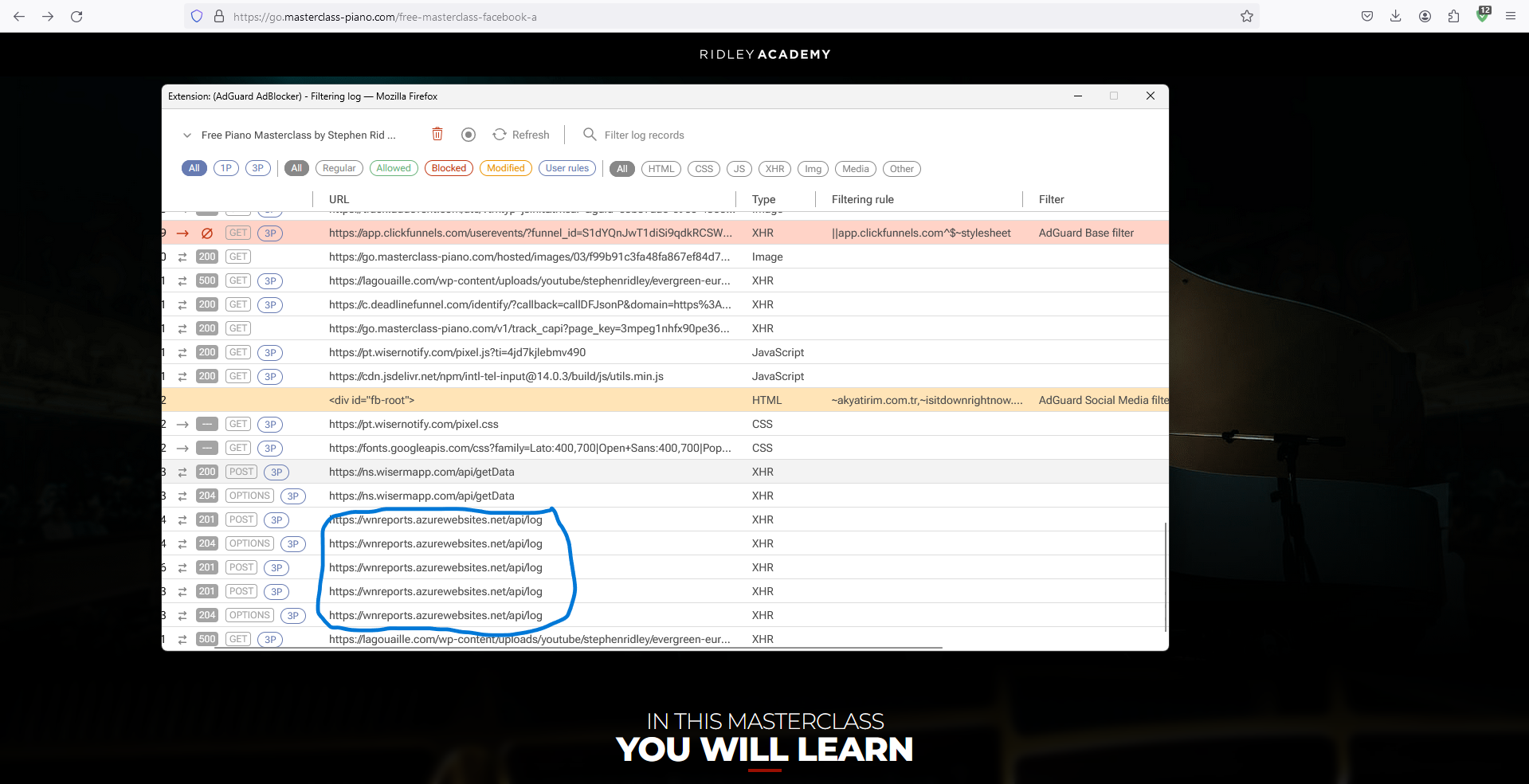
Task: Click inside the Filter log records field
Action: (x=645, y=134)
